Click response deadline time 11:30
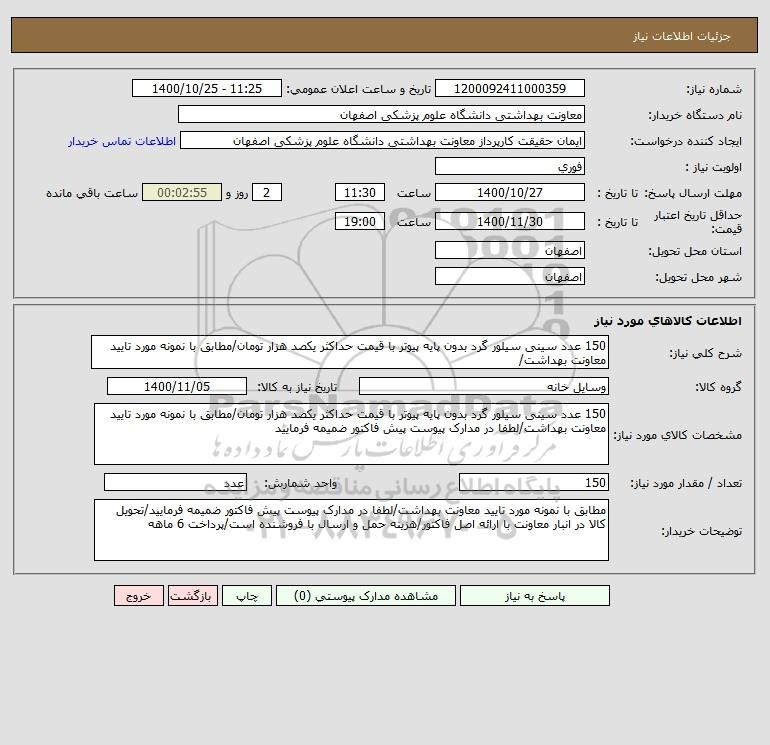 pos(359,193)
